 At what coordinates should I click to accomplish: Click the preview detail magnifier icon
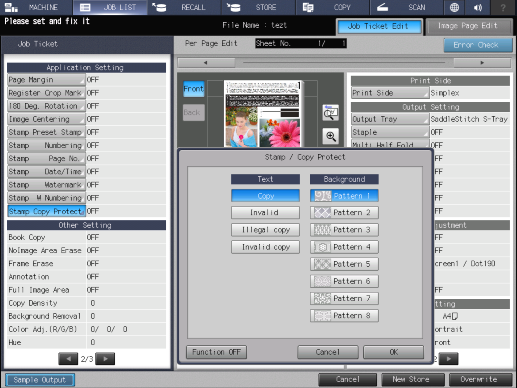pos(330,113)
